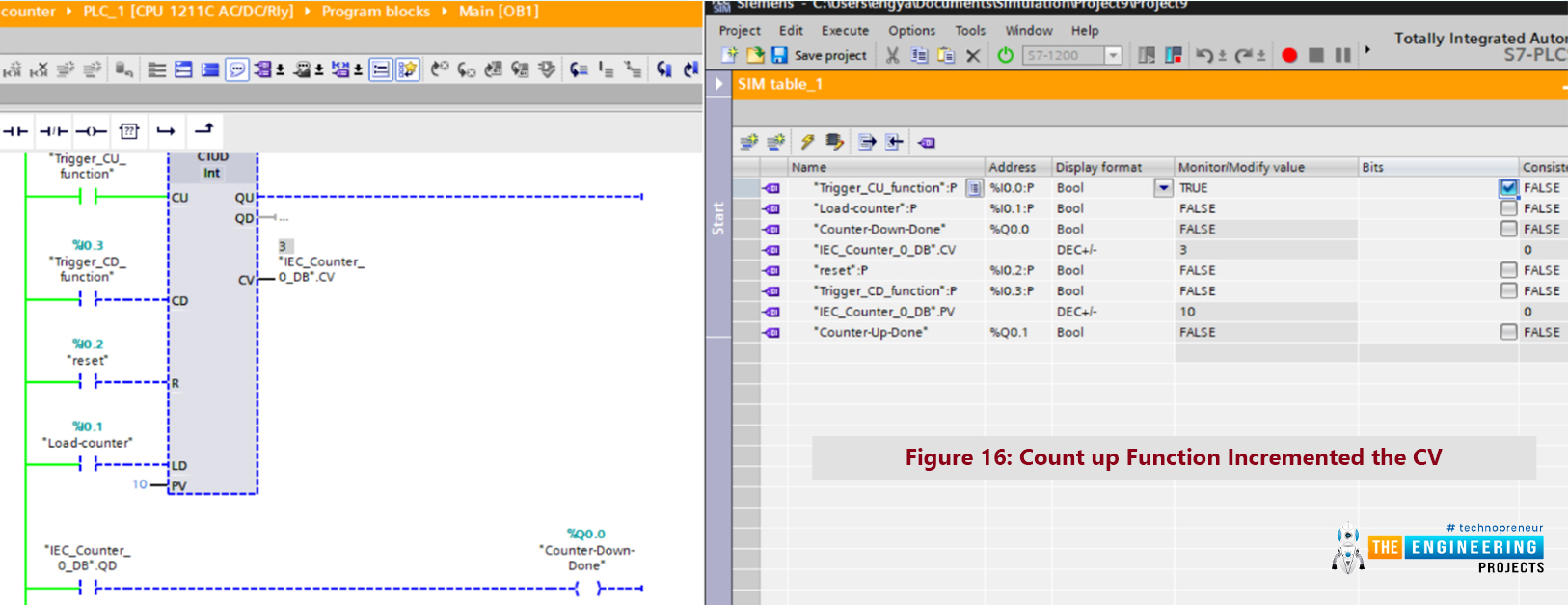
Task: Toggle network comments speech-bubble icon
Action: tap(237, 69)
